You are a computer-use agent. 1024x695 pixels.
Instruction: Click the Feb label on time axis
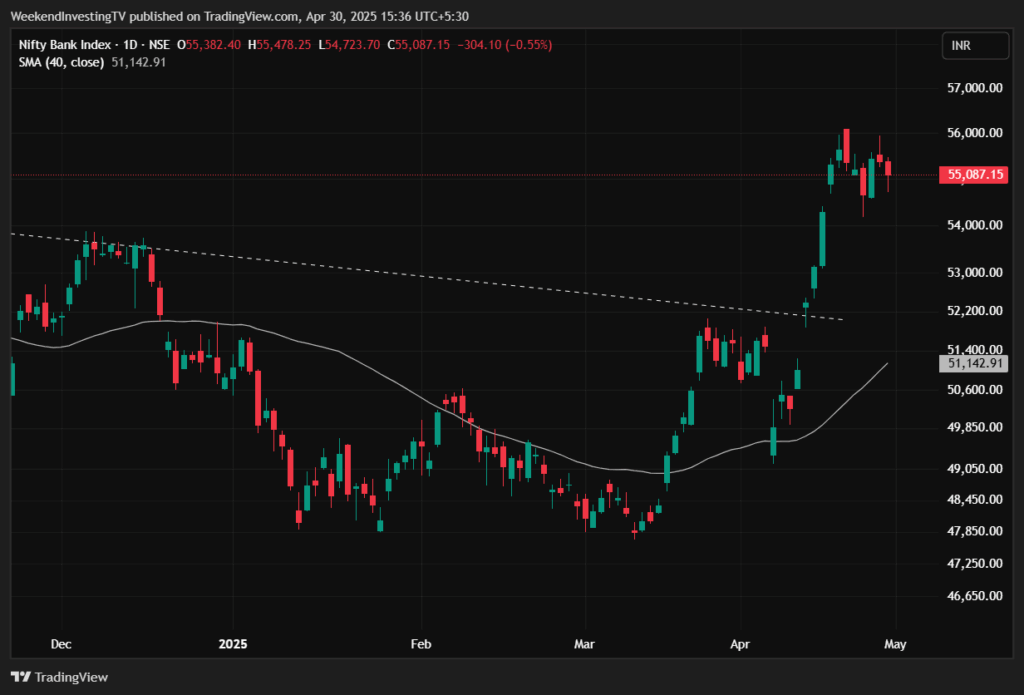coord(421,644)
